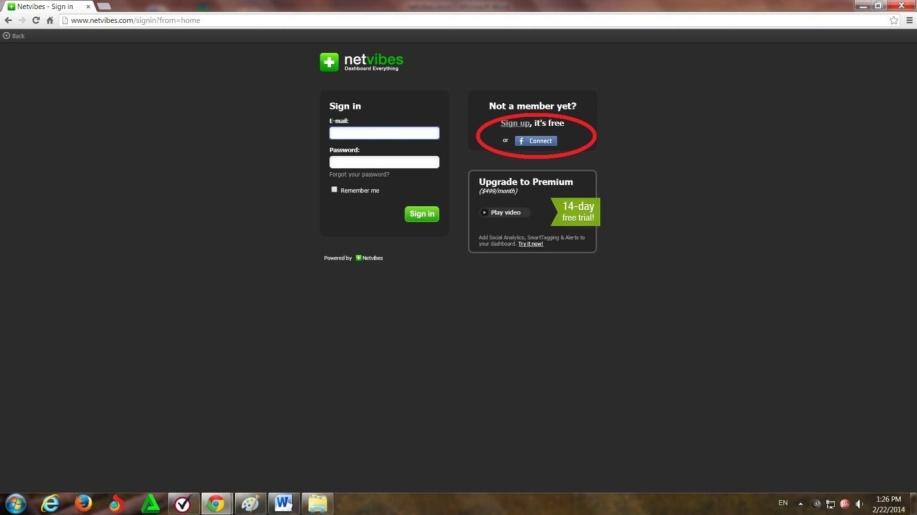This screenshot has width=917, height=515.
Task: Click the Powered by Netvibes logo
Action: 369,258
